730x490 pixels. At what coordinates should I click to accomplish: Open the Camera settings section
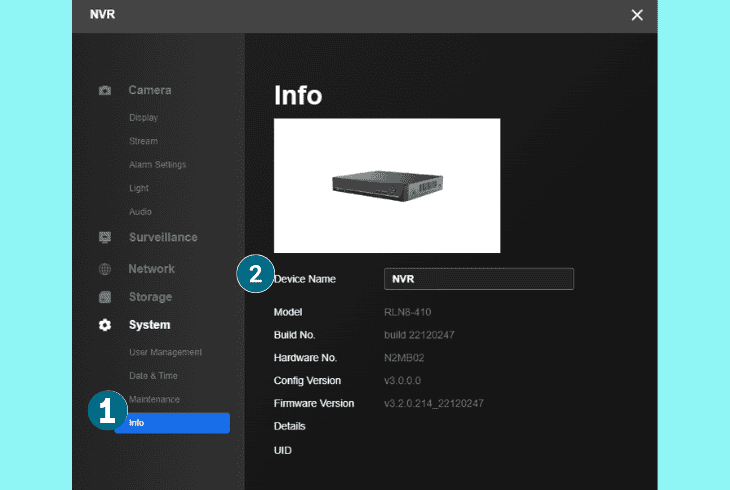click(x=150, y=90)
